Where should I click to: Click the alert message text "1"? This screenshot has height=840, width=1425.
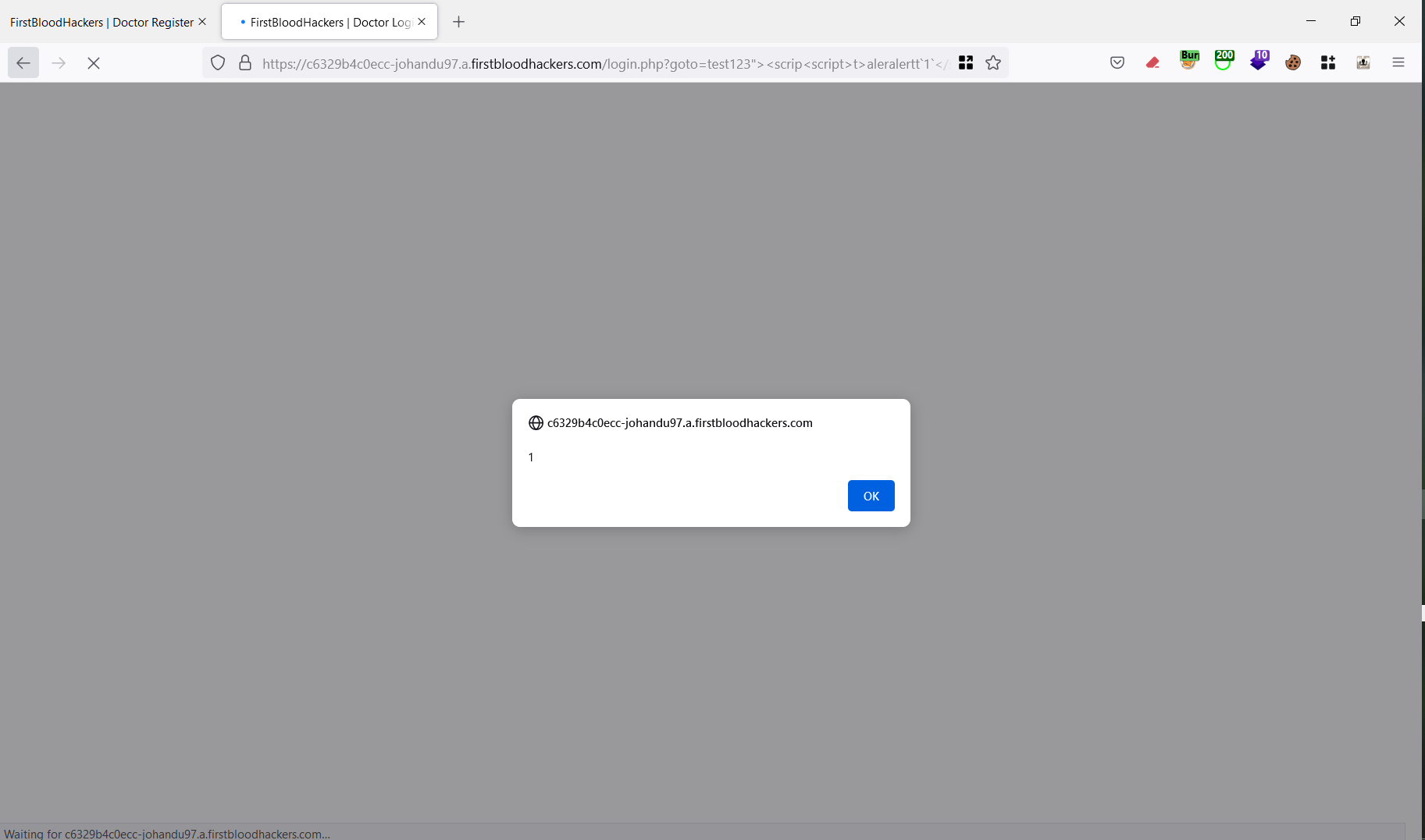coord(531,457)
